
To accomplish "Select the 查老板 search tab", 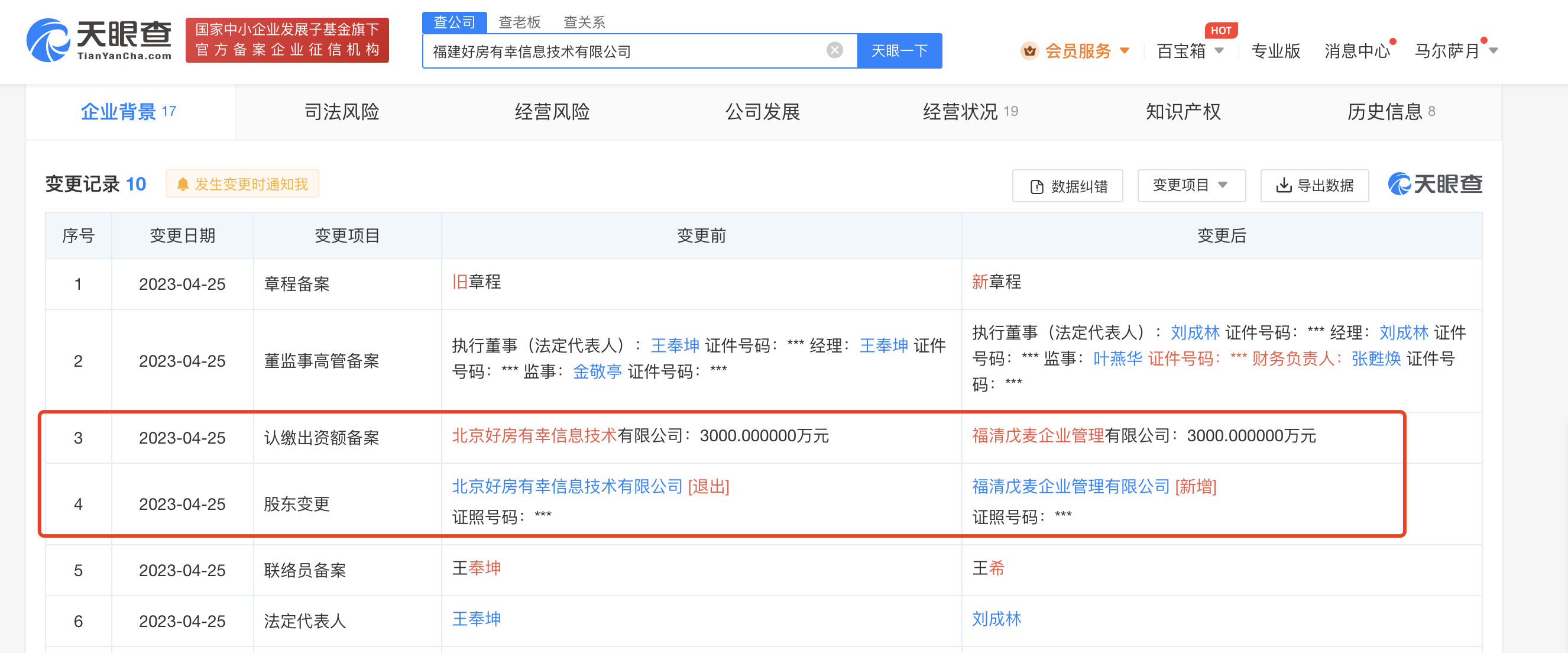I will coord(519,22).
